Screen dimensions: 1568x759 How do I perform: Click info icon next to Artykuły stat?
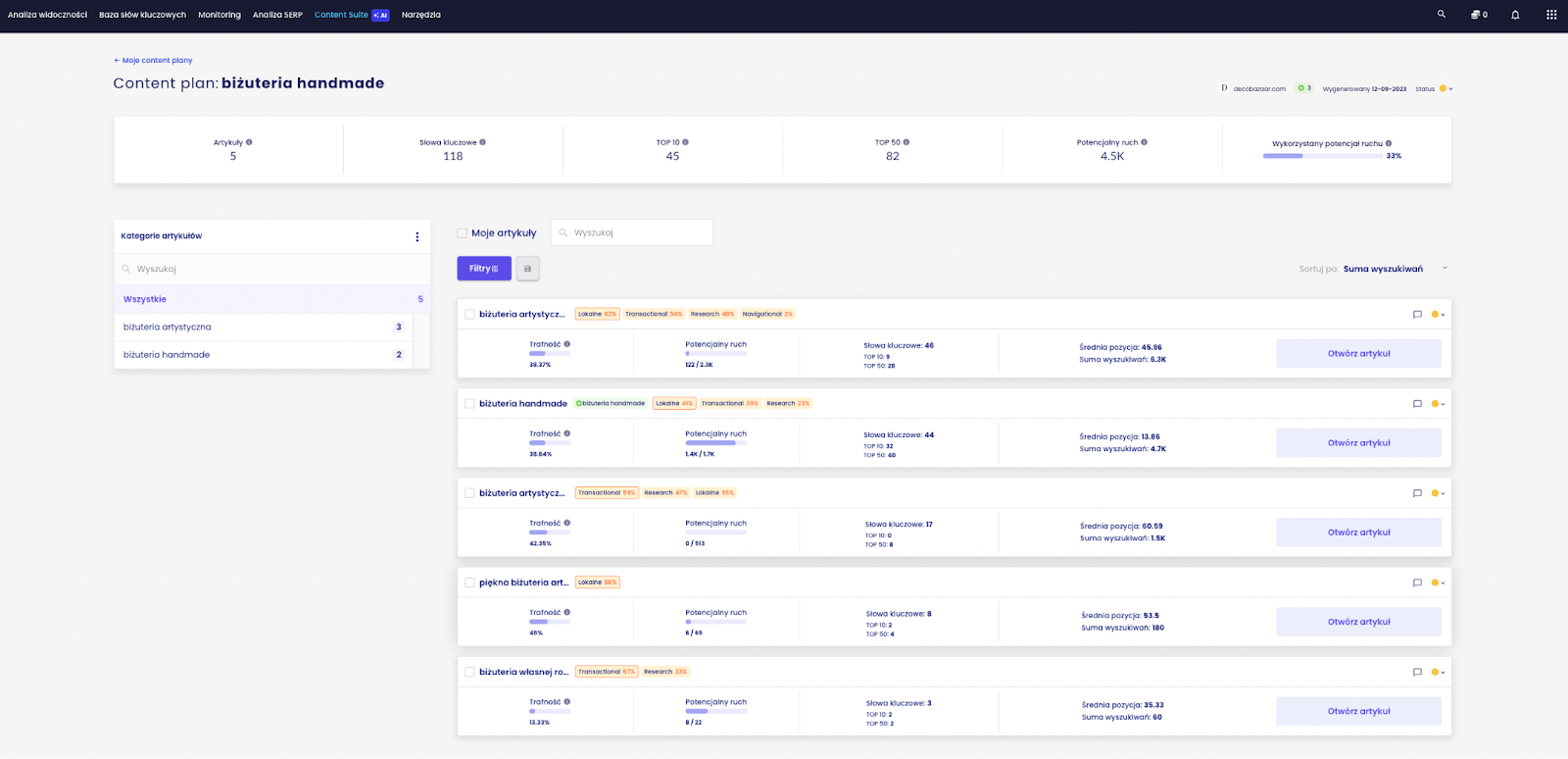[x=249, y=142]
